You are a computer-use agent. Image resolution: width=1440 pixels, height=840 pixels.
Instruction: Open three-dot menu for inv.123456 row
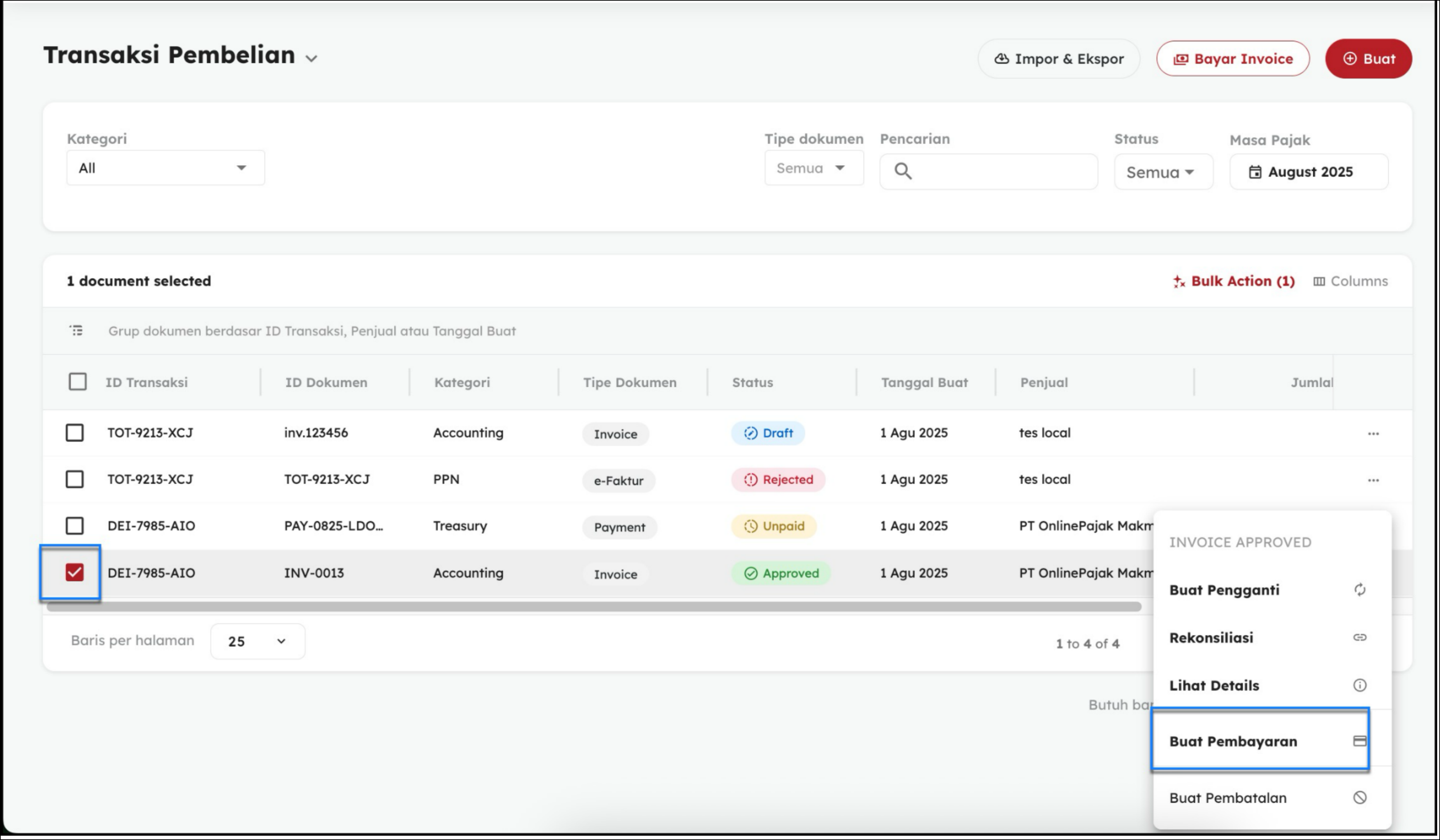[x=1373, y=434]
